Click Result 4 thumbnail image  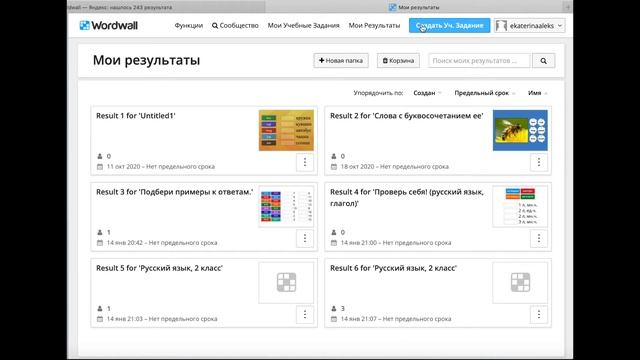[520, 207]
